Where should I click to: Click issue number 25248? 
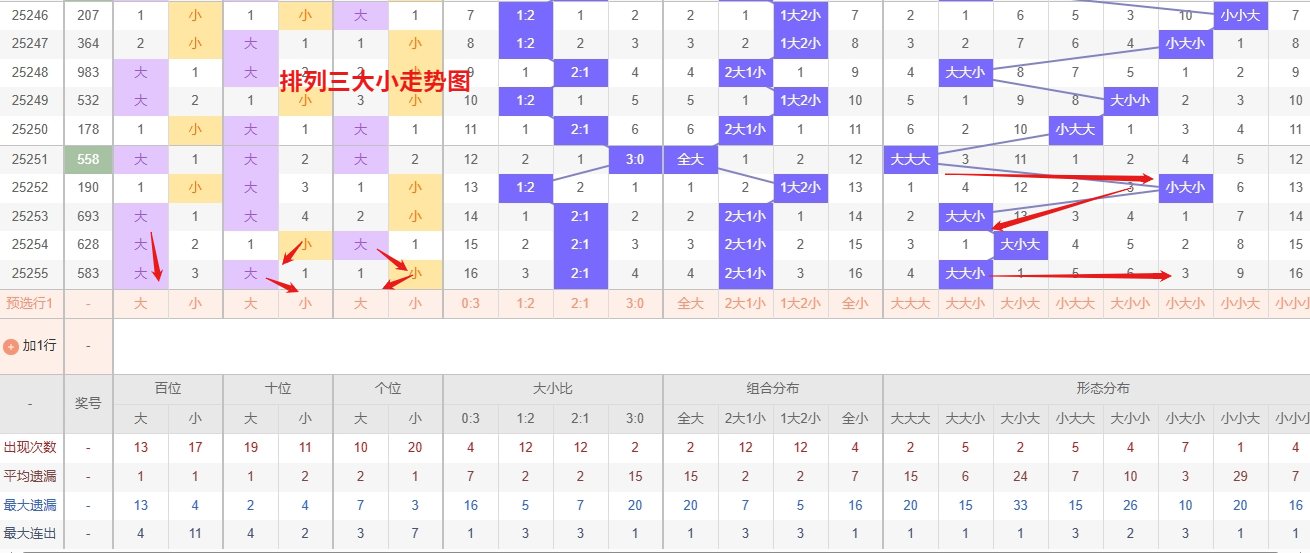point(30,72)
